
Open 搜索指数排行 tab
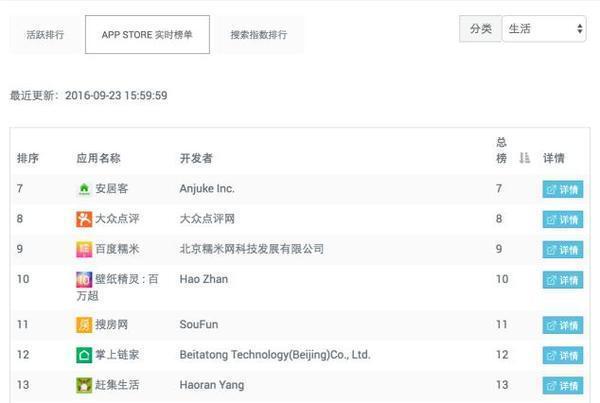coord(259,35)
